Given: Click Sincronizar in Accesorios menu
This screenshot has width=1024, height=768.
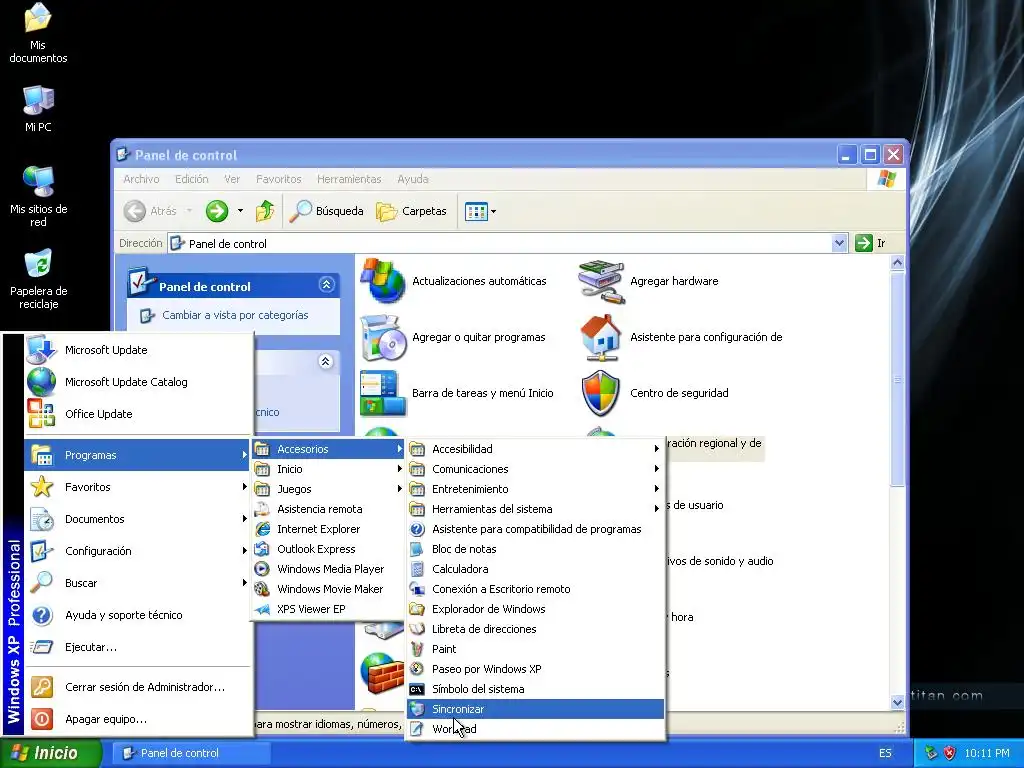Looking at the screenshot, I should coord(536,709).
